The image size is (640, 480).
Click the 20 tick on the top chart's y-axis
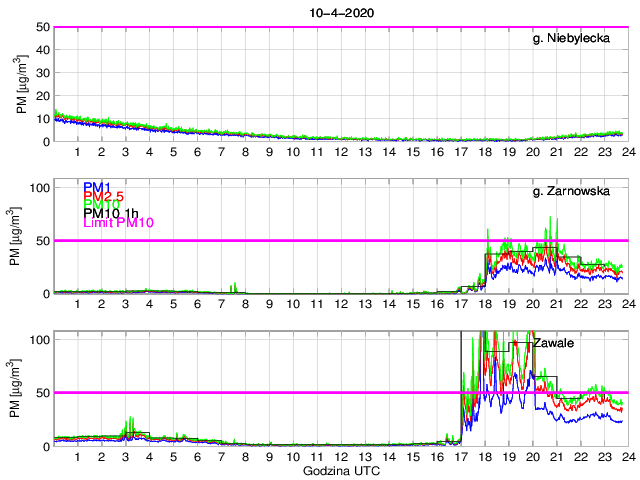tap(43, 96)
